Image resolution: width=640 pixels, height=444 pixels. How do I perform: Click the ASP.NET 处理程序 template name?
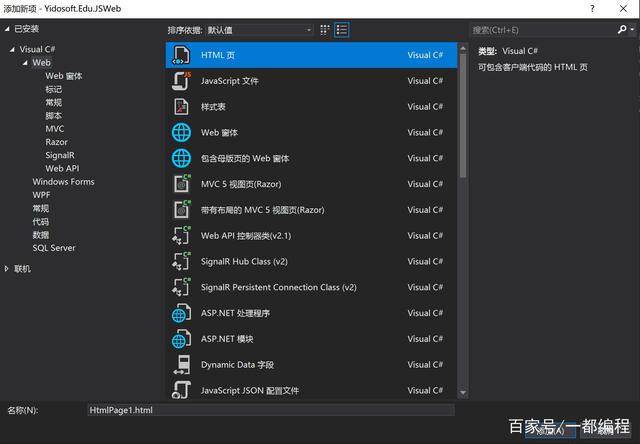tap(235, 313)
